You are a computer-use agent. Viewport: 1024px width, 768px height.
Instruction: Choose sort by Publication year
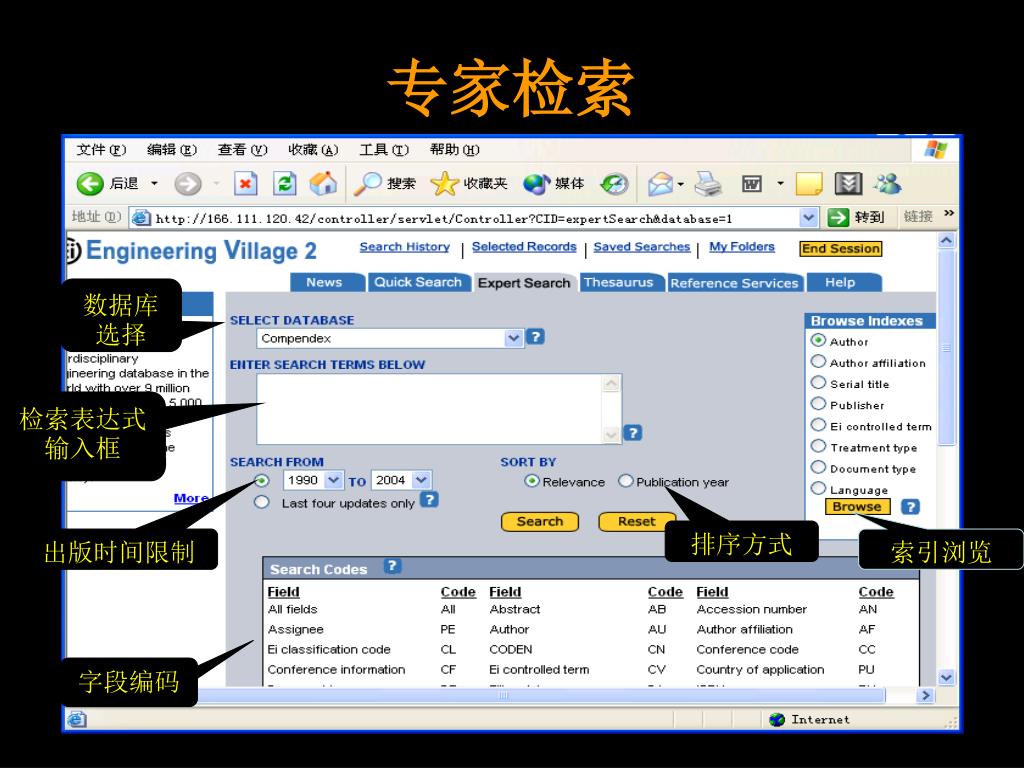pyautogui.click(x=626, y=481)
